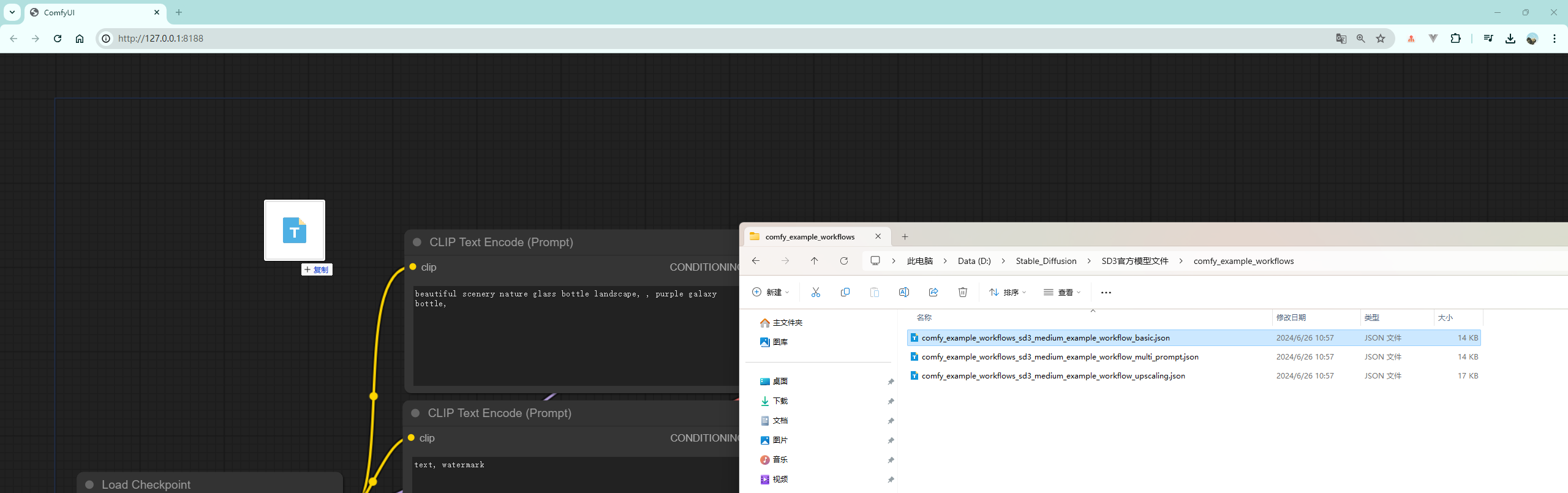Open the 查看 (View) dropdown
The height and width of the screenshot is (493, 1568).
point(1062,293)
